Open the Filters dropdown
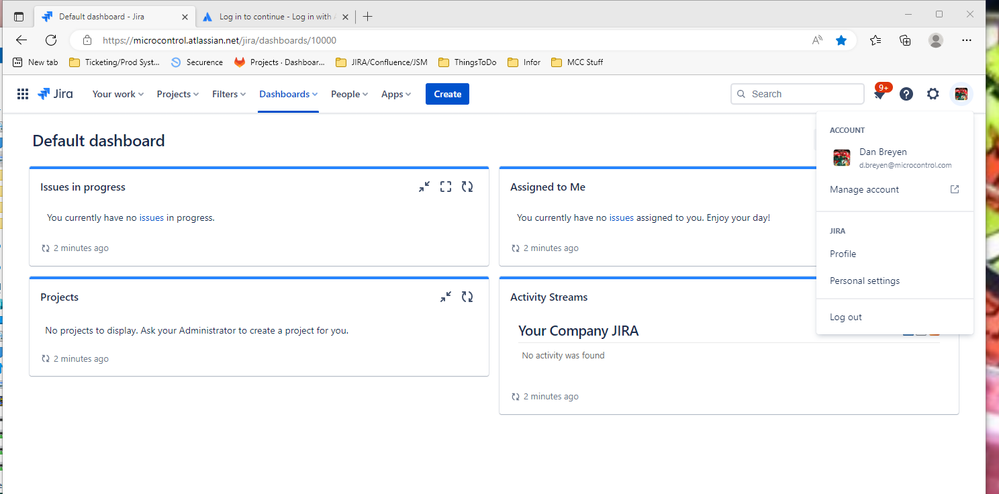 [229, 94]
